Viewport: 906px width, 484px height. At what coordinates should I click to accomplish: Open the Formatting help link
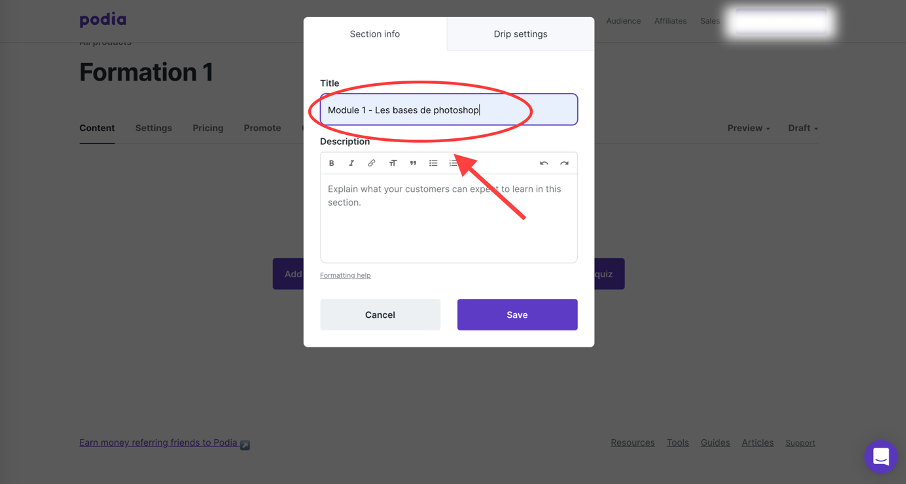(x=345, y=275)
